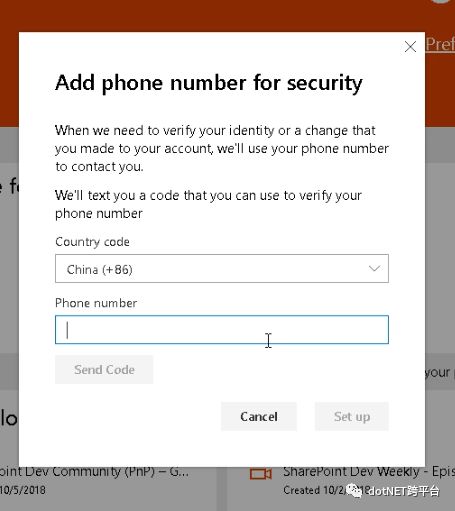Click the video camera icon beside SharePoint Dev Weekly
The width and height of the screenshot is (455, 511).
coord(261,474)
